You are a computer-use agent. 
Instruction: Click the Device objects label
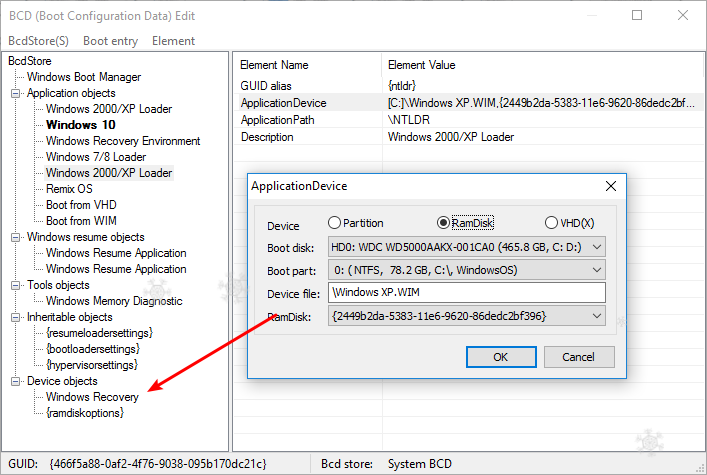pos(62,382)
